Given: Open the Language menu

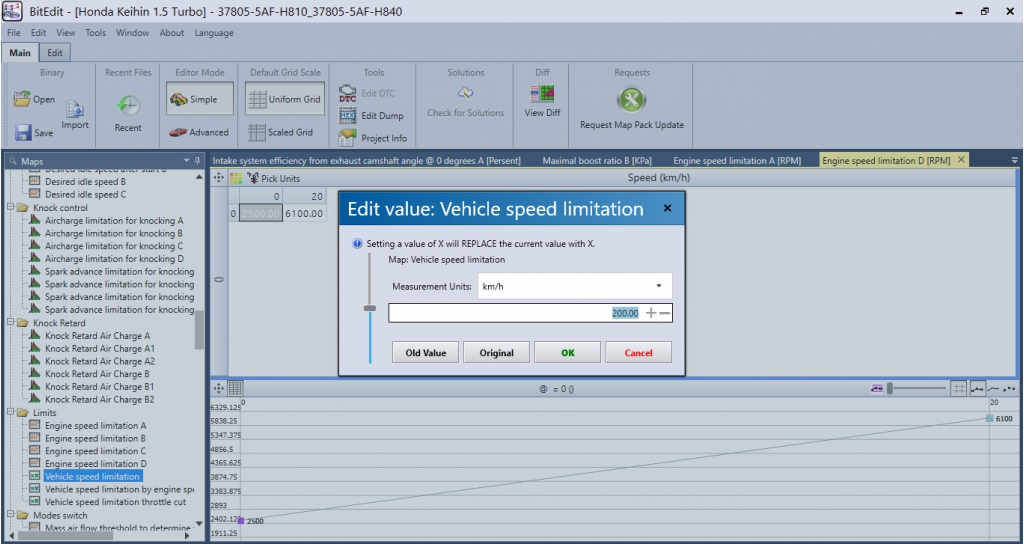Looking at the screenshot, I should point(214,33).
